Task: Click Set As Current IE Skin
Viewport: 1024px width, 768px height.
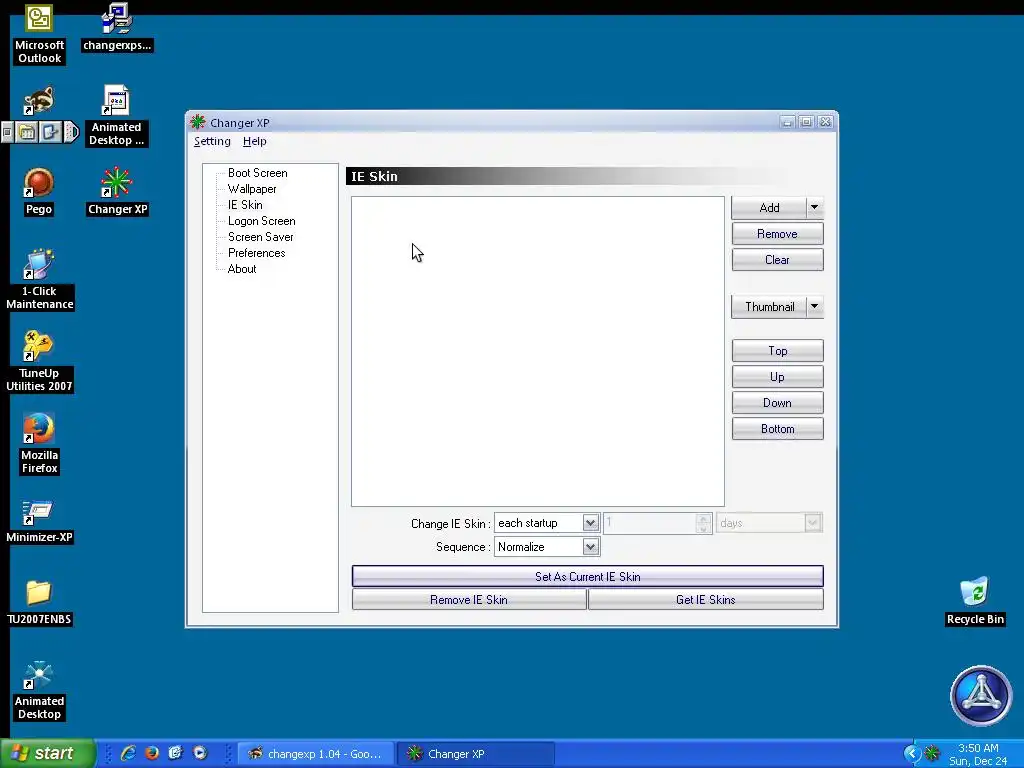Action: click(587, 577)
